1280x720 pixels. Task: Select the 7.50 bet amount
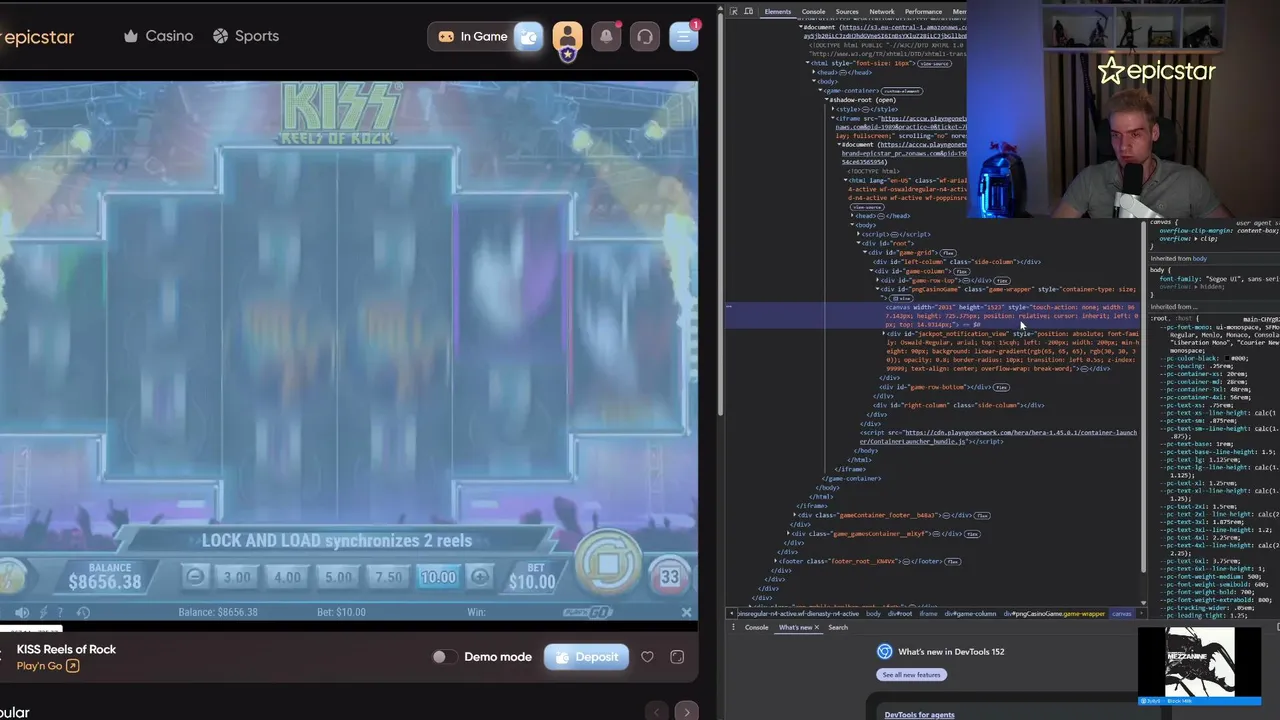click(x=388, y=577)
